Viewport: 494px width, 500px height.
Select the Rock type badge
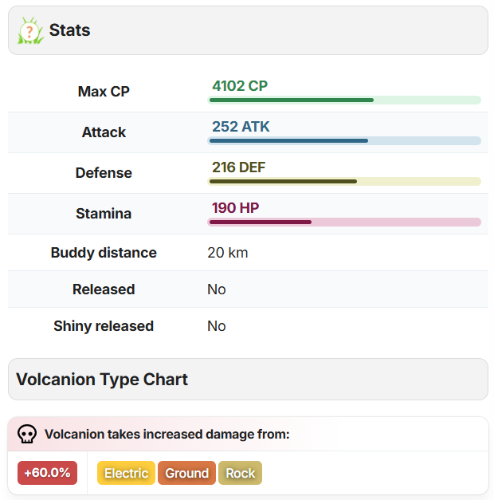(x=240, y=473)
